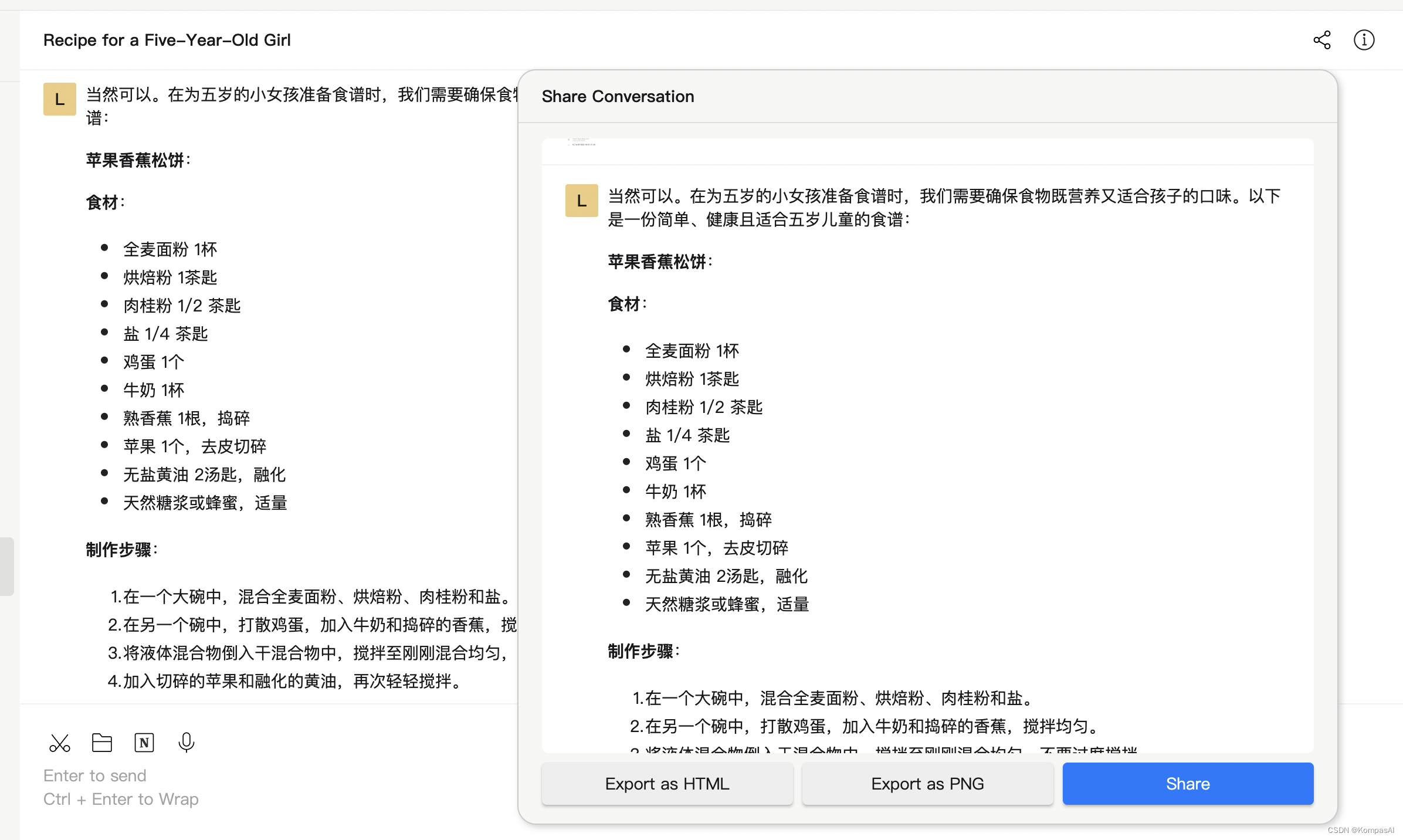The image size is (1403, 840).
Task: Click the Share Conversation dialog title
Action: (618, 96)
